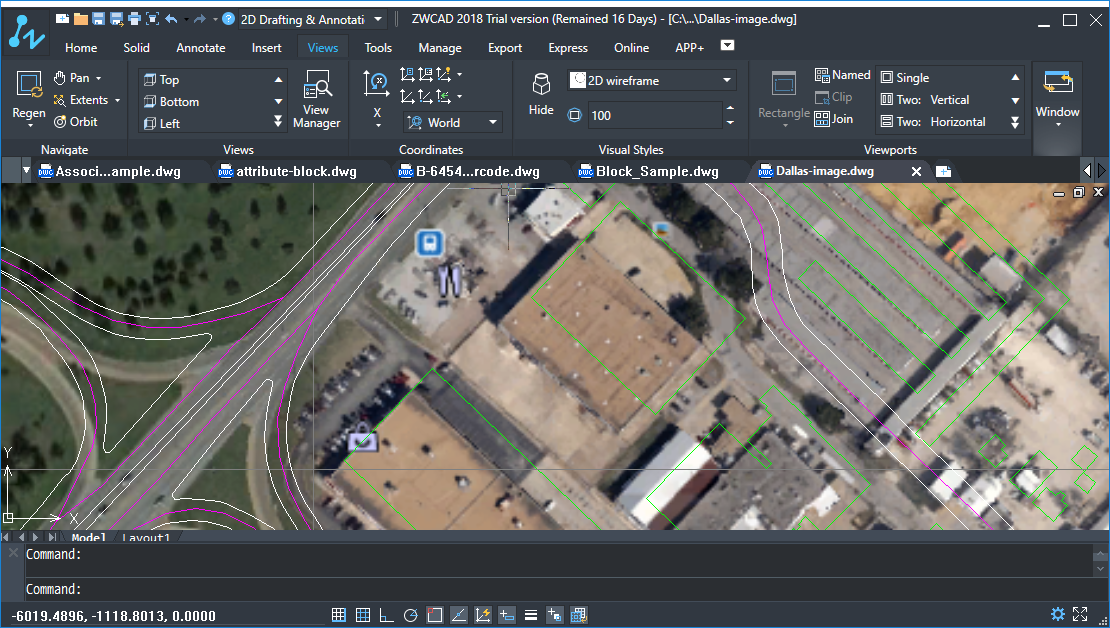The width and height of the screenshot is (1110, 628).
Task: Click the Regen tool icon
Action: pos(29,98)
